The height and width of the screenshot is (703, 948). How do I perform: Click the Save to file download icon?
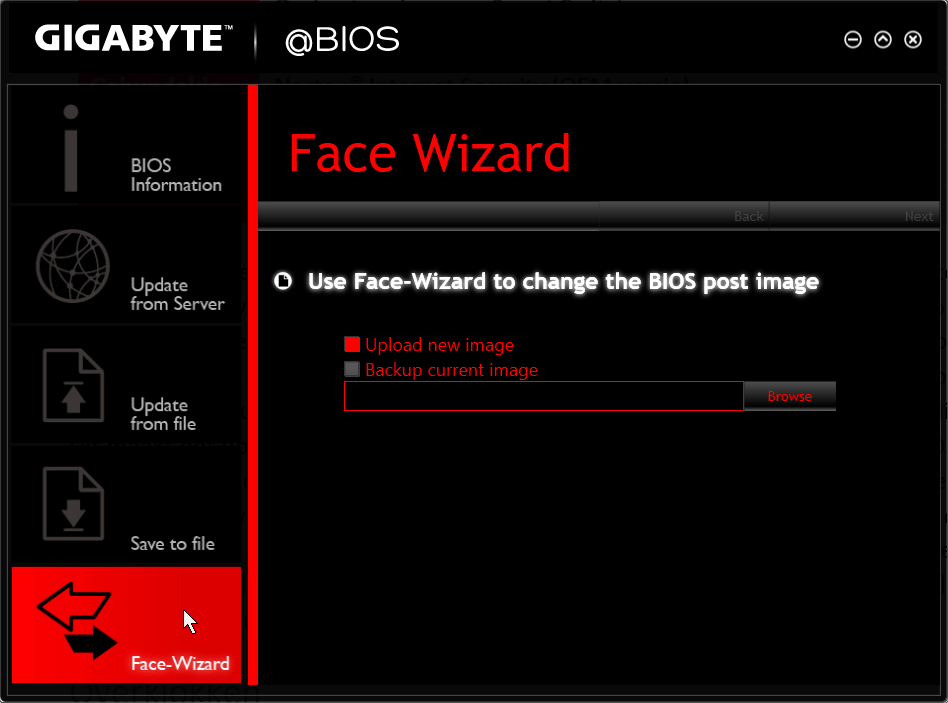pos(73,504)
